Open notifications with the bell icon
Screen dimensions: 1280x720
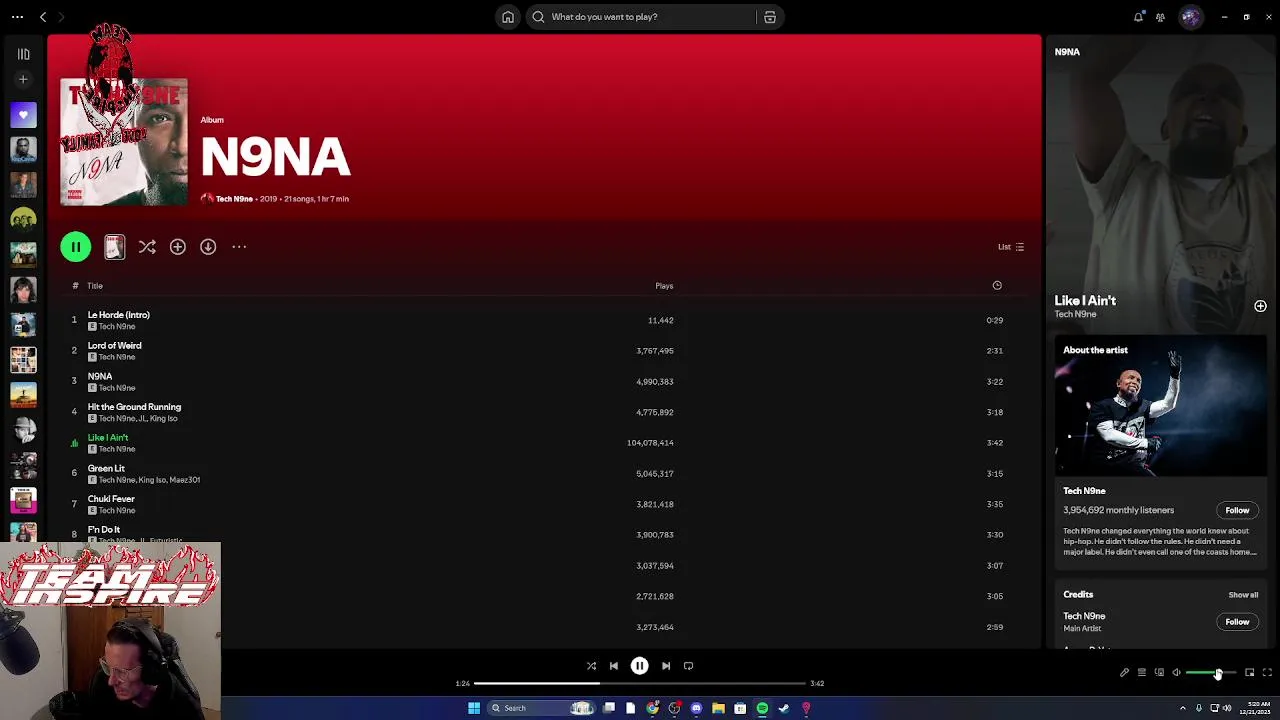click(x=1138, y=17)
